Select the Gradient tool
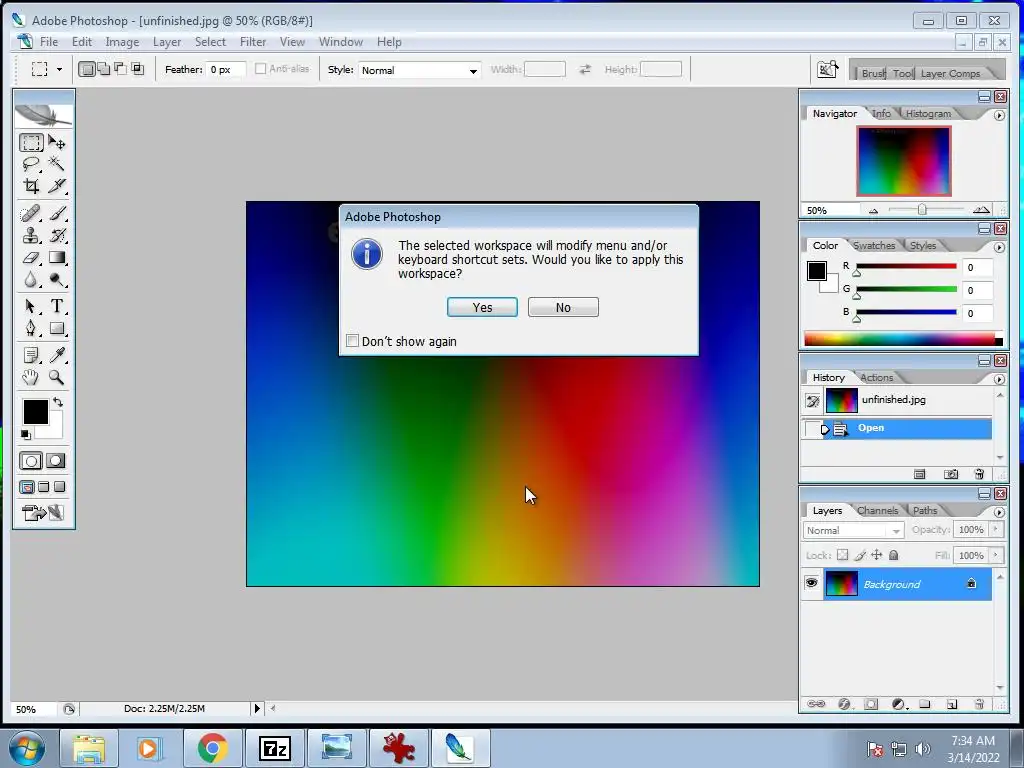Viewport: 1024px width, 768px height. [x=57, y=258]
